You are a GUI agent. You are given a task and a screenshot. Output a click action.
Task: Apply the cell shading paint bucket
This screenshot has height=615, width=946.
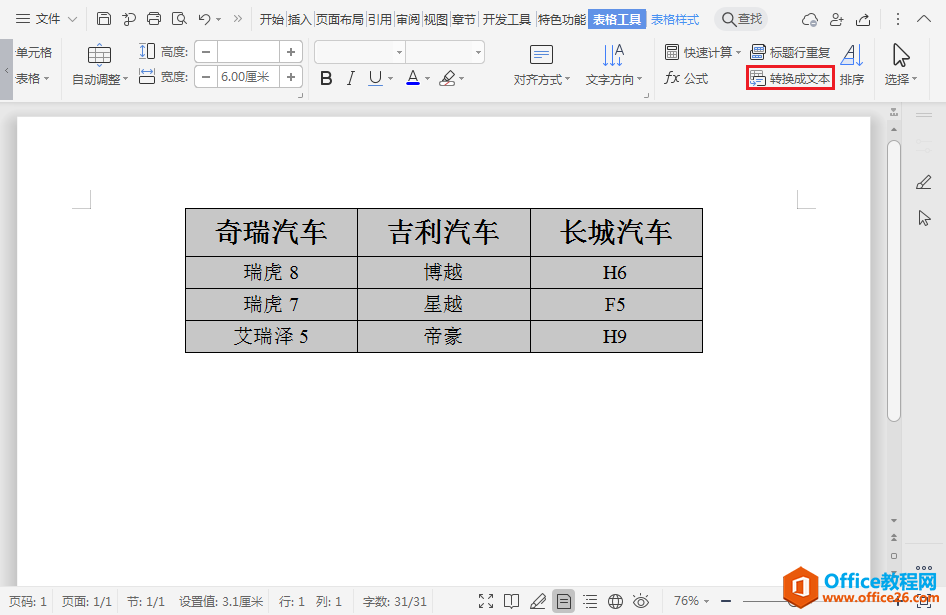[447, 78]
